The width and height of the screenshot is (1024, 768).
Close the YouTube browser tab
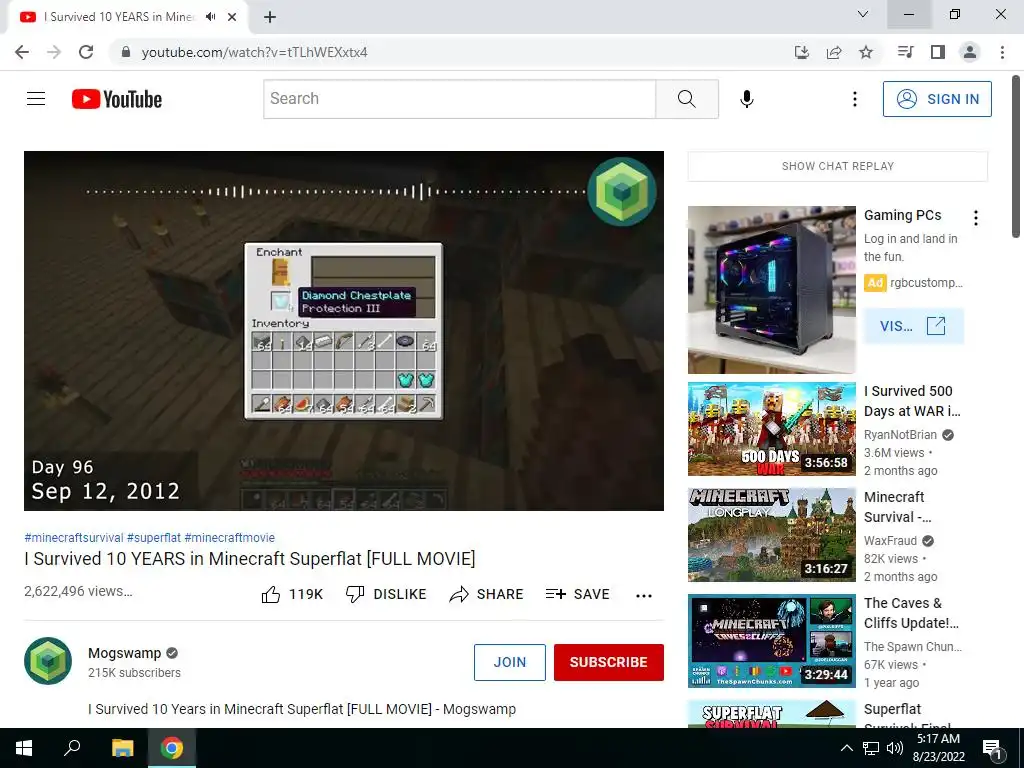[232, 17]
